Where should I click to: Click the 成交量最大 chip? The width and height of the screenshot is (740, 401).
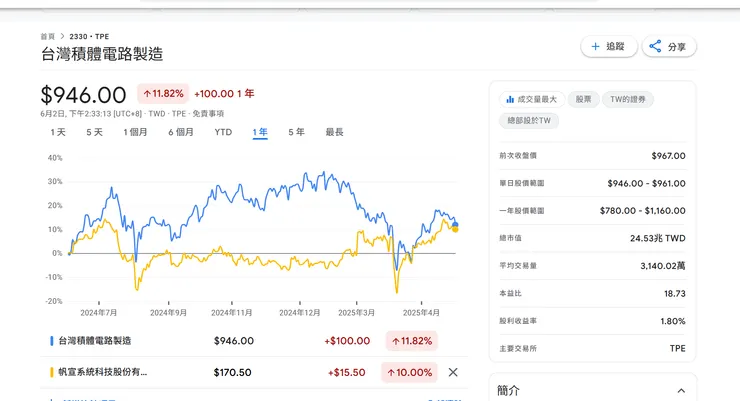(x=532, y=100)
